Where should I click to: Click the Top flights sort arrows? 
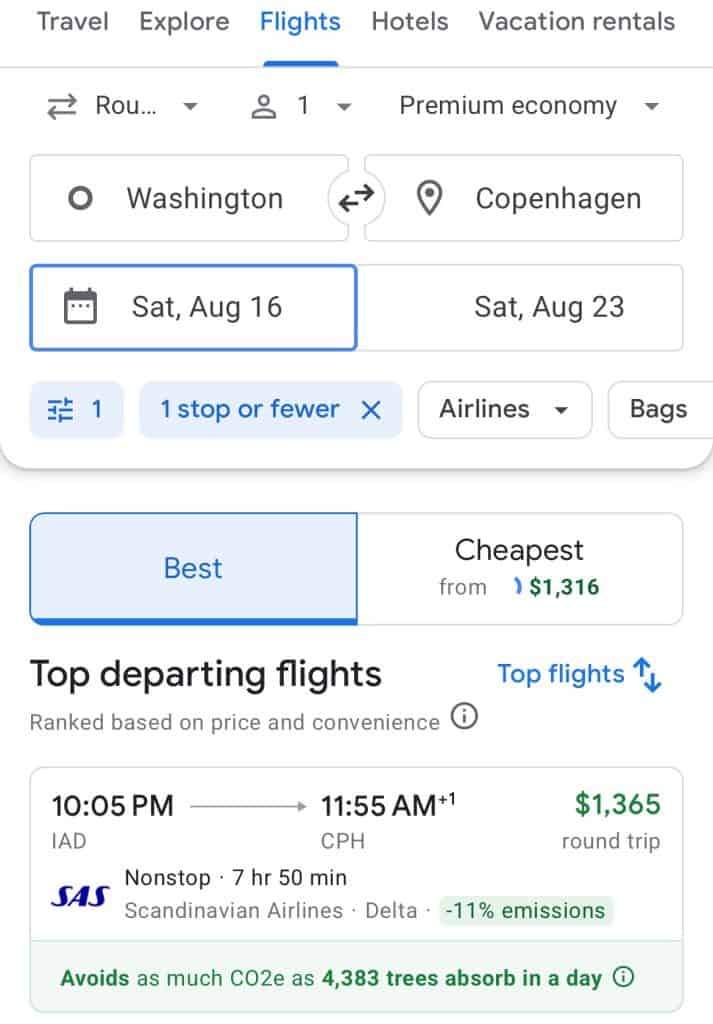click(649, 675)
